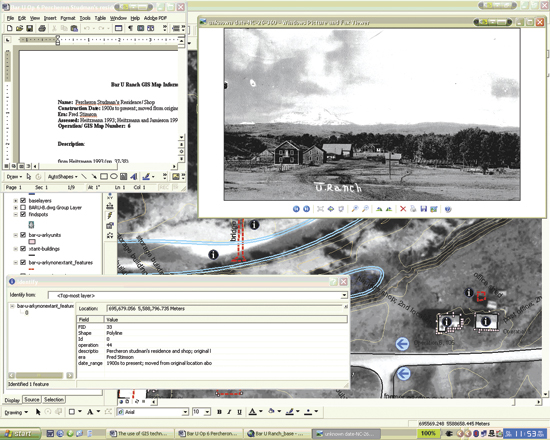Go to previous image in Picture Viewer

[296, 209]
